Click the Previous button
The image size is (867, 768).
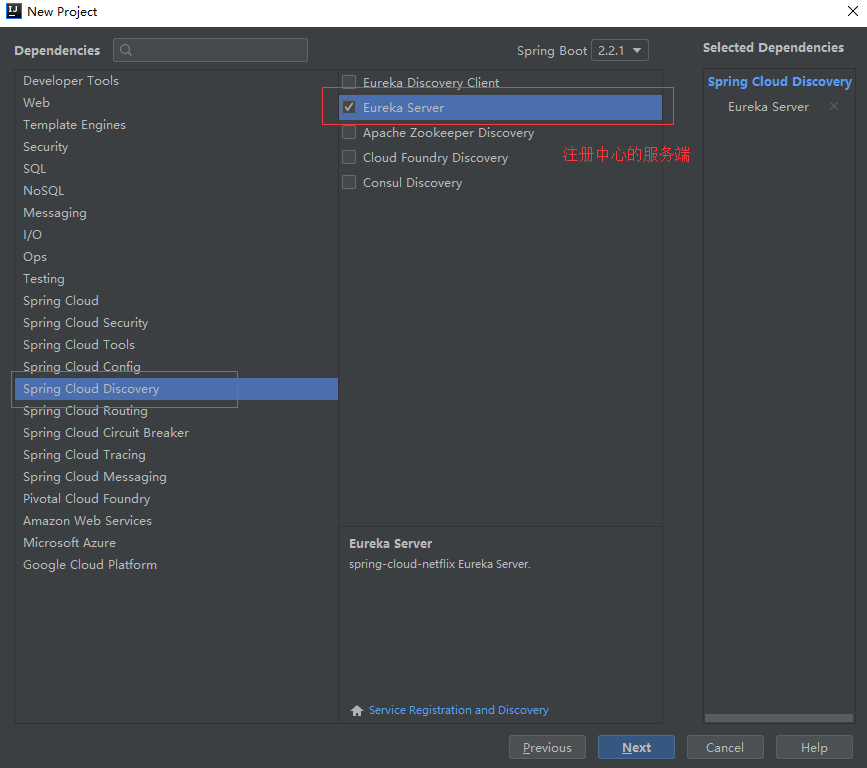(x=547, y=748)
